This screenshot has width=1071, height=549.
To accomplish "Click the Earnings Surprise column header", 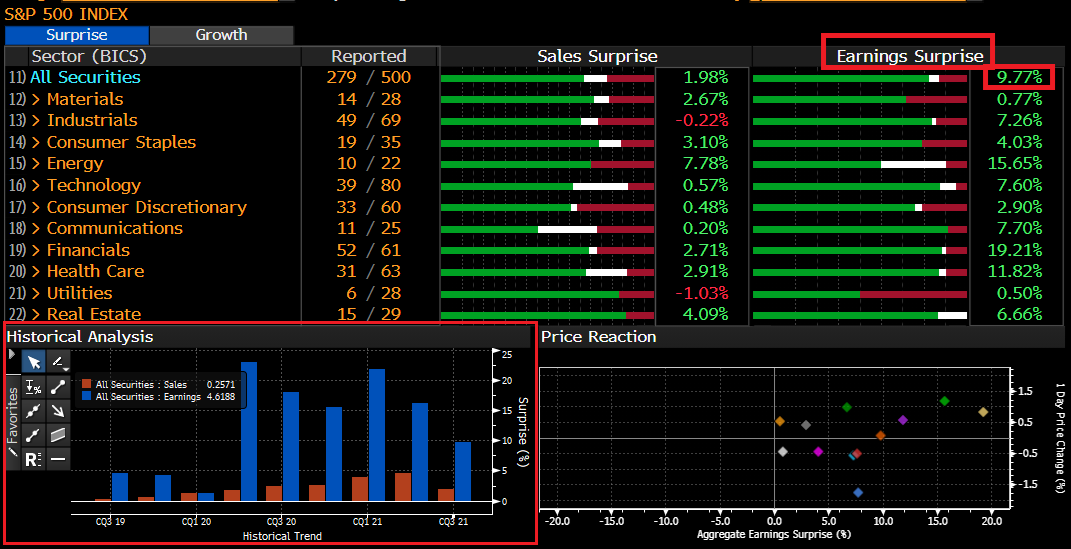I will pos(909,56).
